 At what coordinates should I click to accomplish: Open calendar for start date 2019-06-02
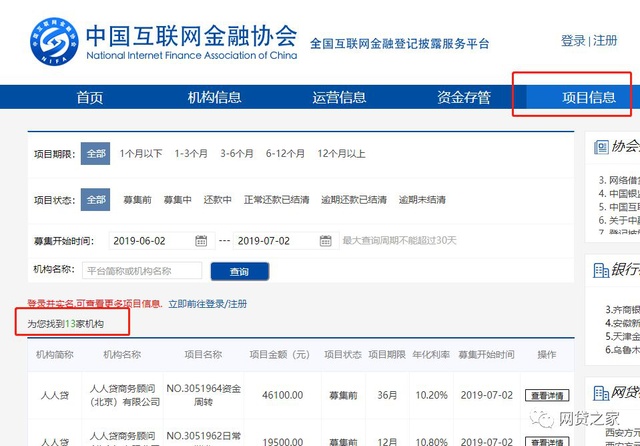201,241
